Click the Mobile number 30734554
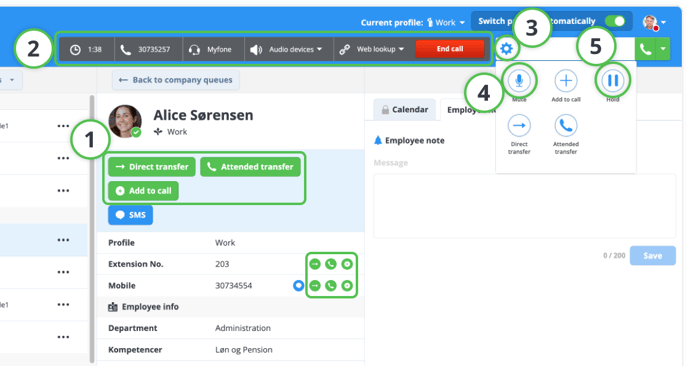The height and width of the screenshot is (366, 688). coord(233,286)
